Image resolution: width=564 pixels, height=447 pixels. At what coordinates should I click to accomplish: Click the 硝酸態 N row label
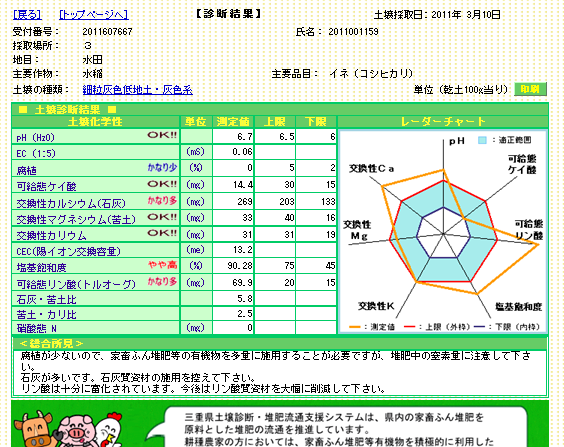click(36, 328)
